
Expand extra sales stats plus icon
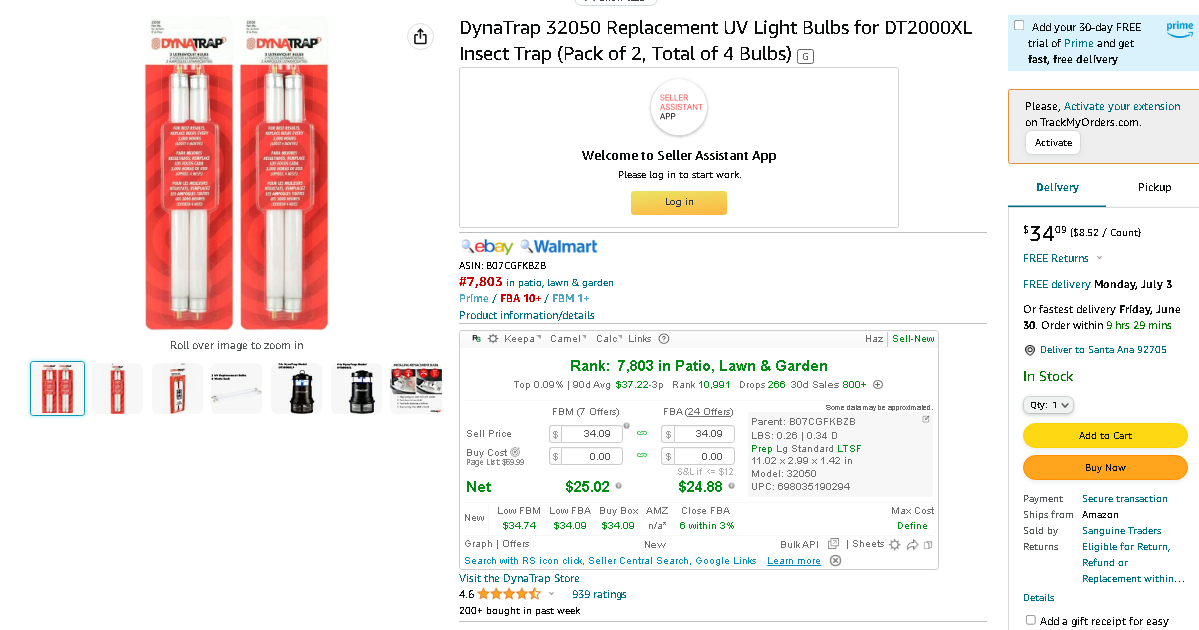tap(878, 385)
